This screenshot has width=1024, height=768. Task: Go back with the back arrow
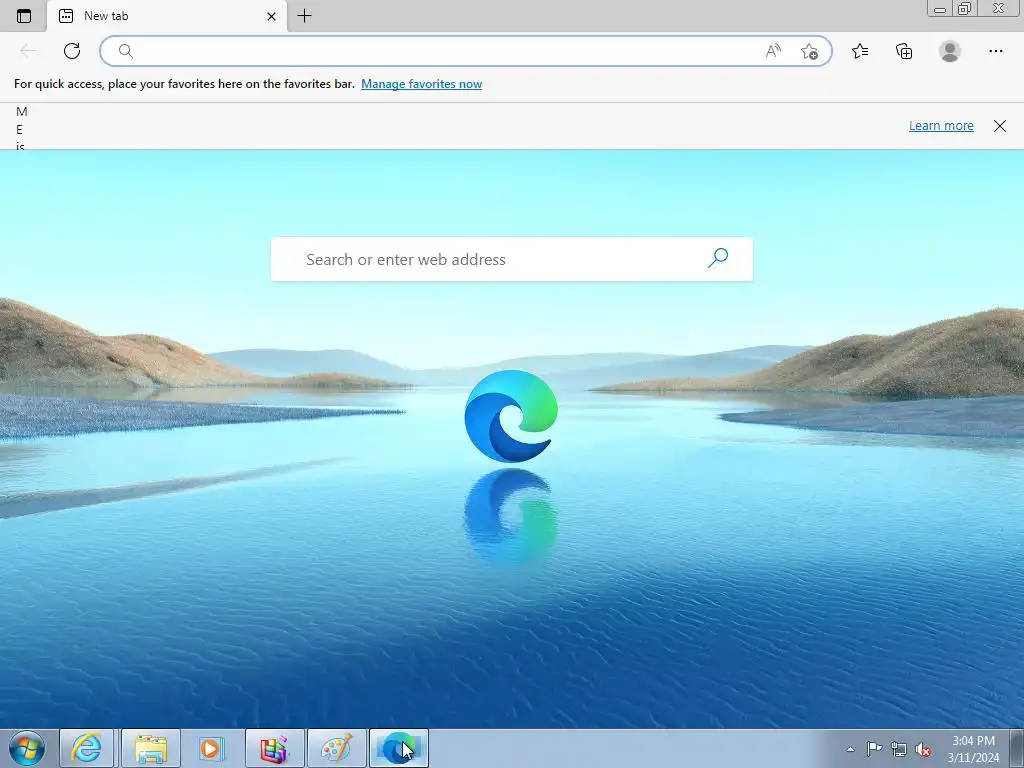[x=28, y=51]
